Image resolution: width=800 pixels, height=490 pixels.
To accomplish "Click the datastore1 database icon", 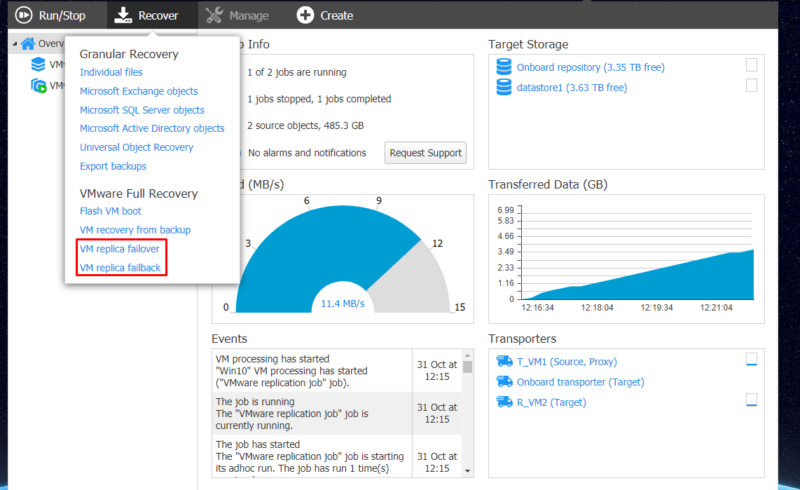I will pos(504,87).
